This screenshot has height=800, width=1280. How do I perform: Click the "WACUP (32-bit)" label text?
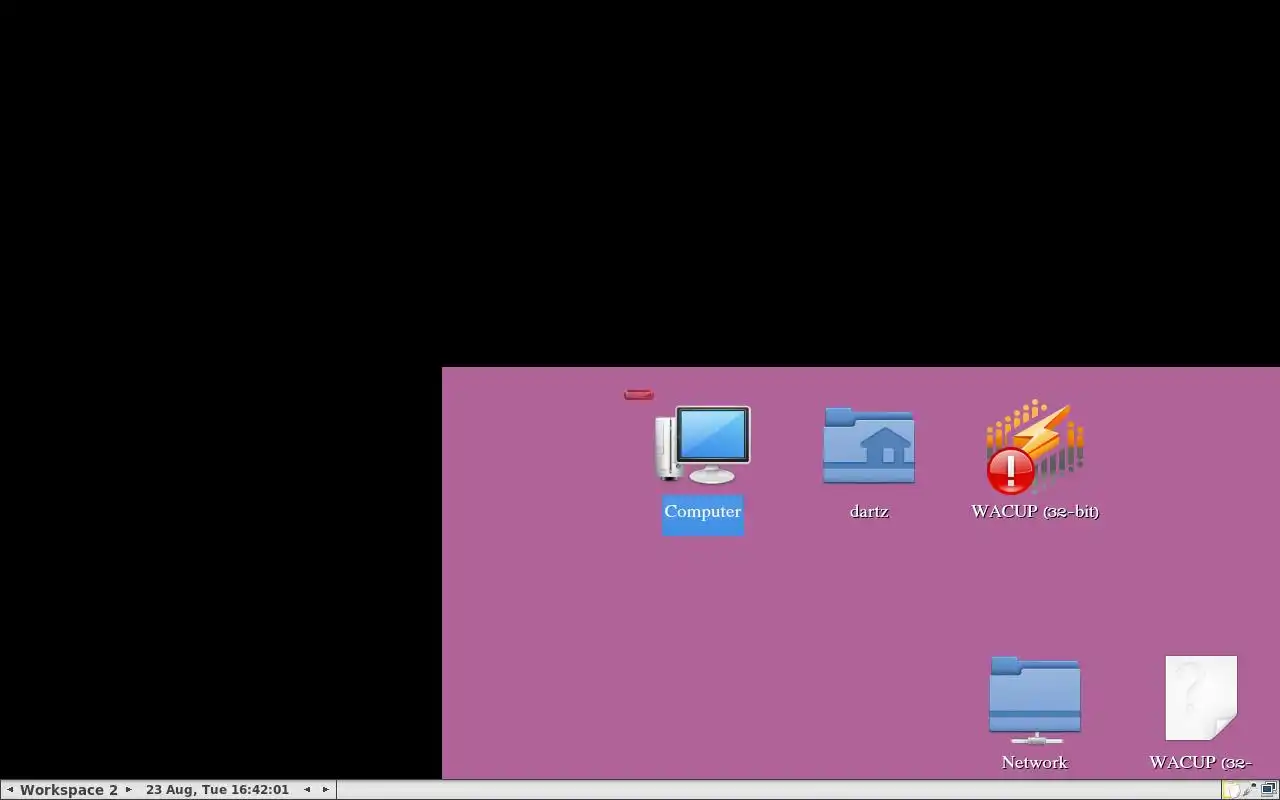pyautogui.click(x=1035, y=512)
